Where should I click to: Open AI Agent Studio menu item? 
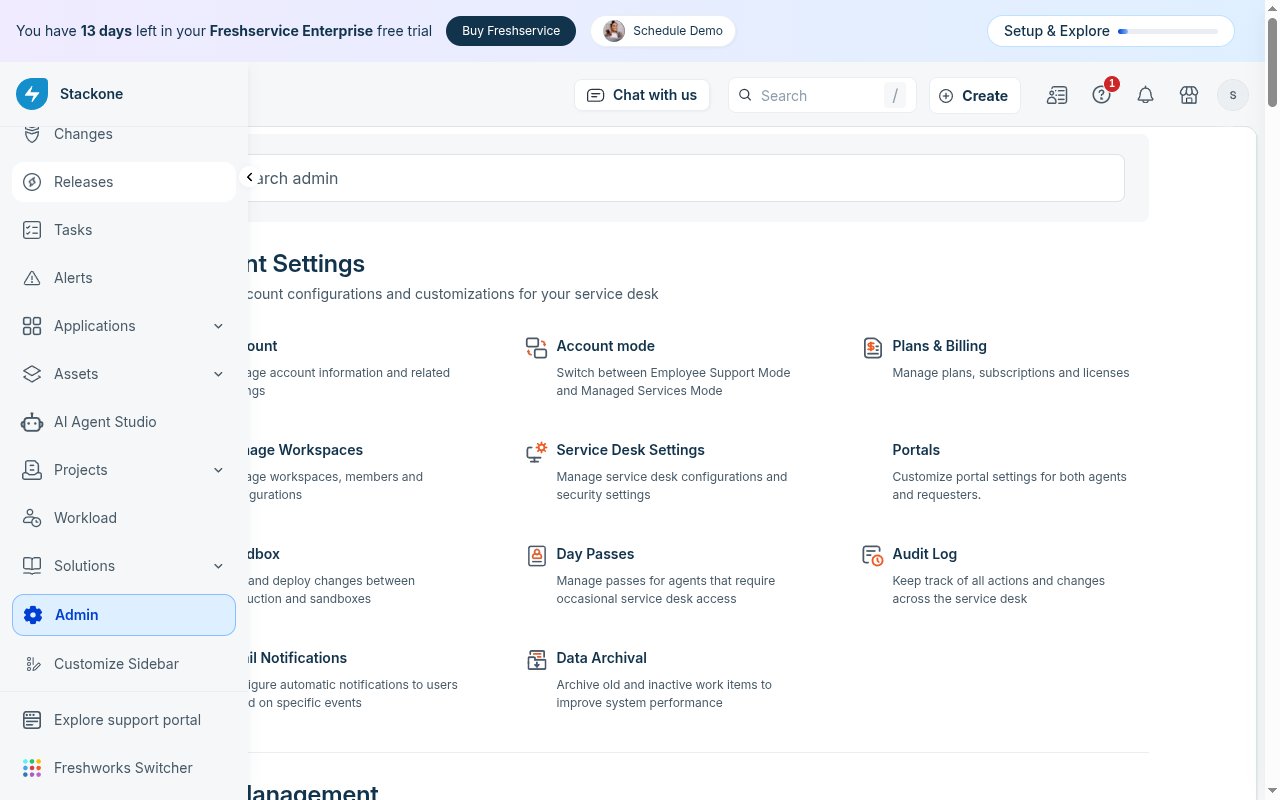(124, 422)
